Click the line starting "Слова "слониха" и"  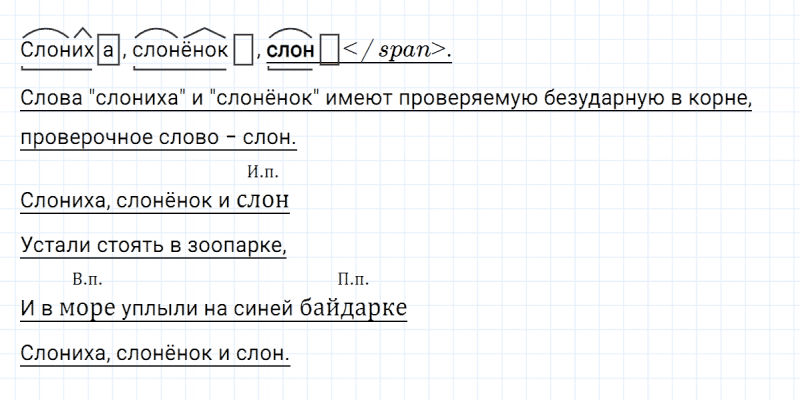pyautogui.click(x=385, y=100)
